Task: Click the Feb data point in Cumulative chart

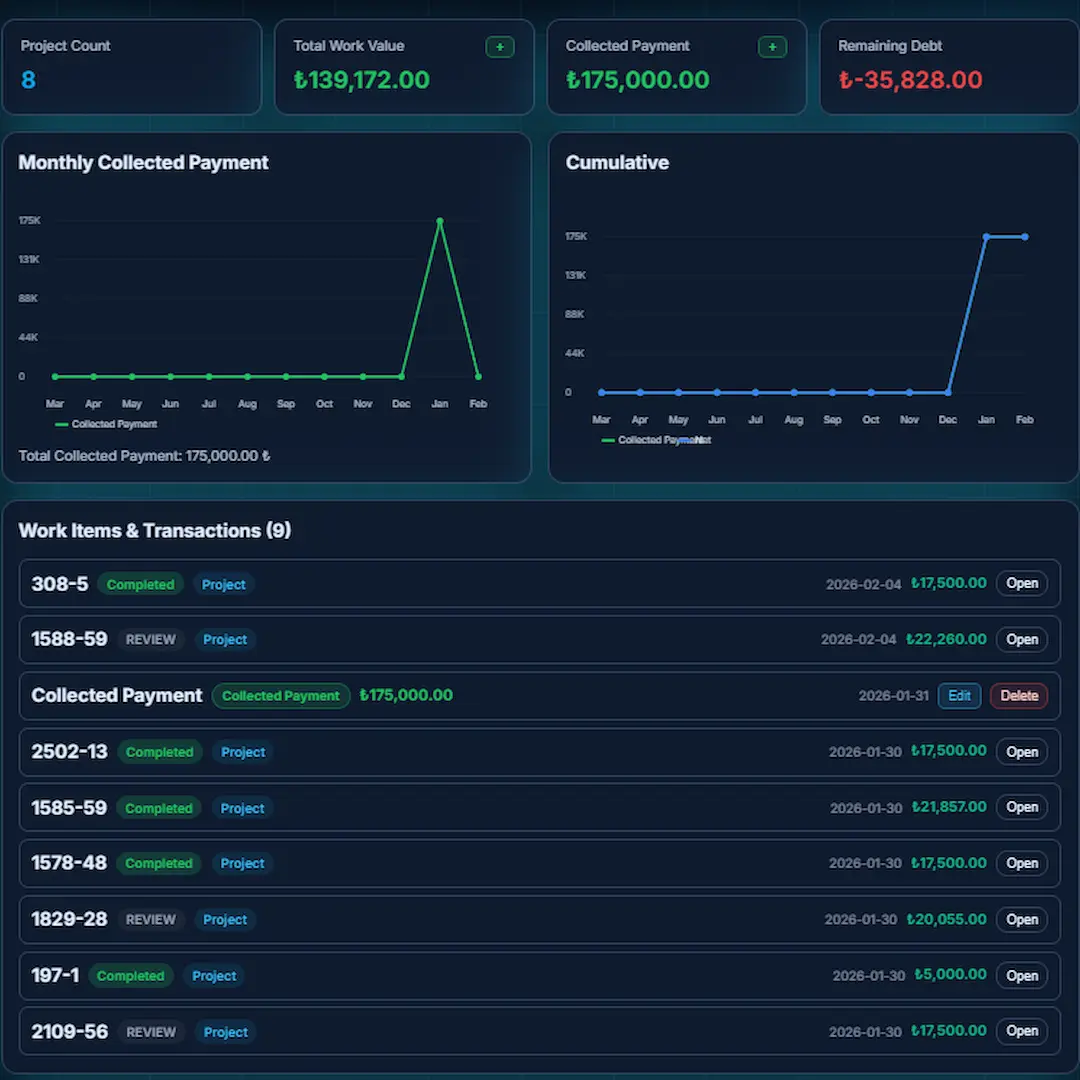Action: pyautogui.click(x=1025, y=237)
